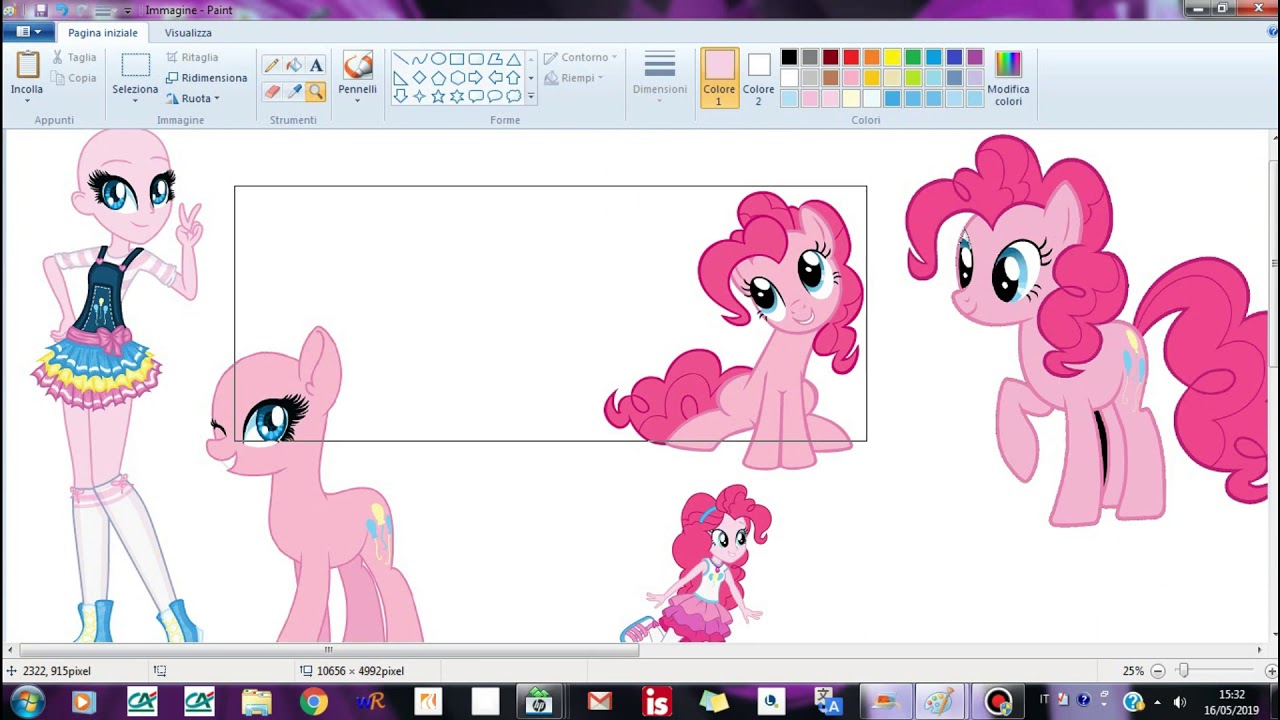
Task: Open the Riempi fill dropdown
Action: pos(575,78)
